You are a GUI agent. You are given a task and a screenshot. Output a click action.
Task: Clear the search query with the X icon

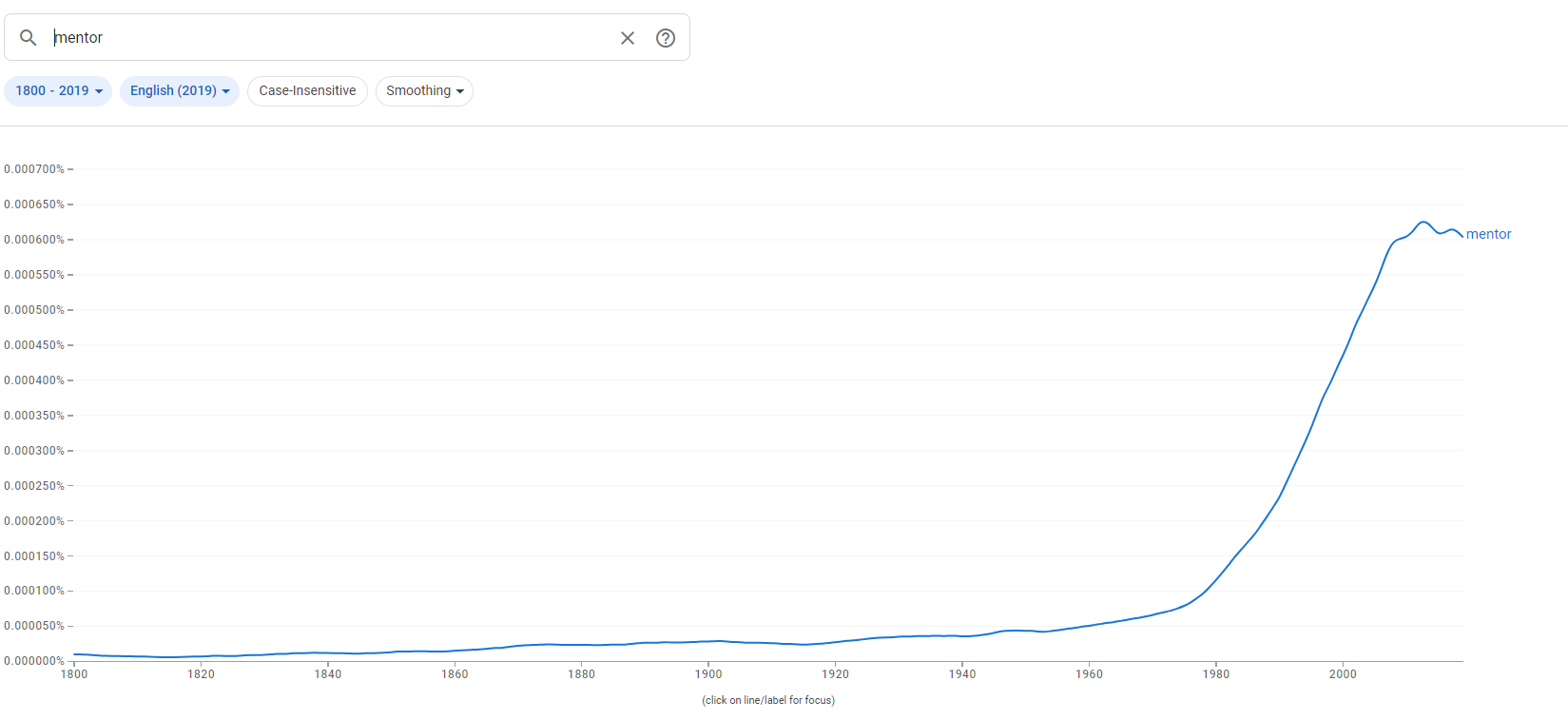click(628, 38)
